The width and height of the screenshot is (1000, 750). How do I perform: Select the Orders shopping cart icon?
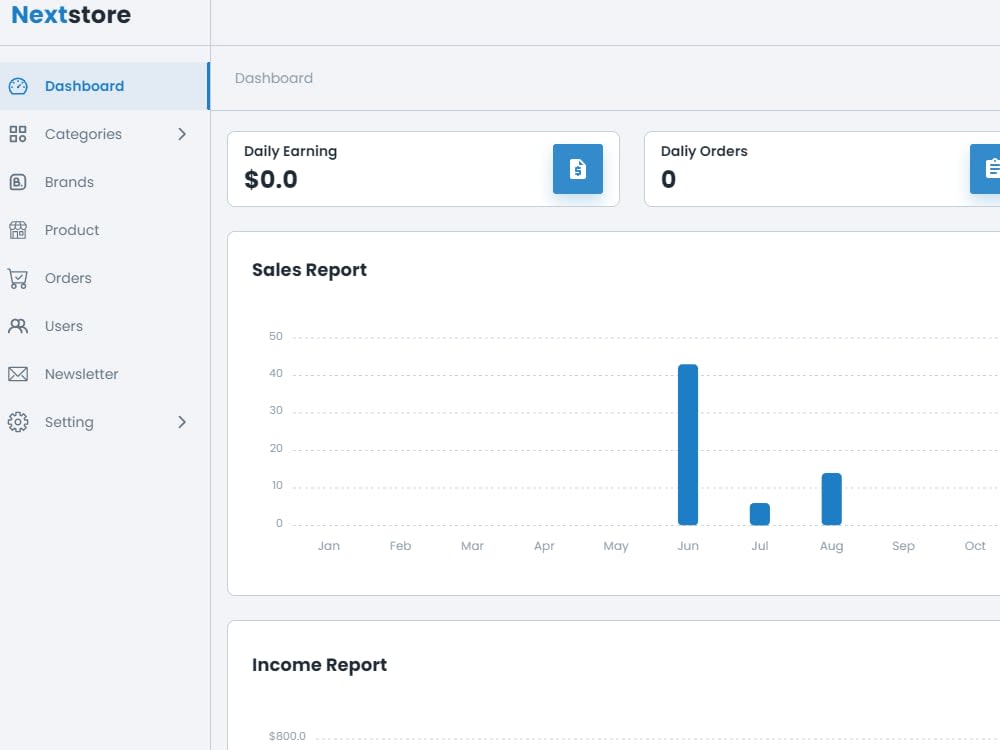[18, 278]
